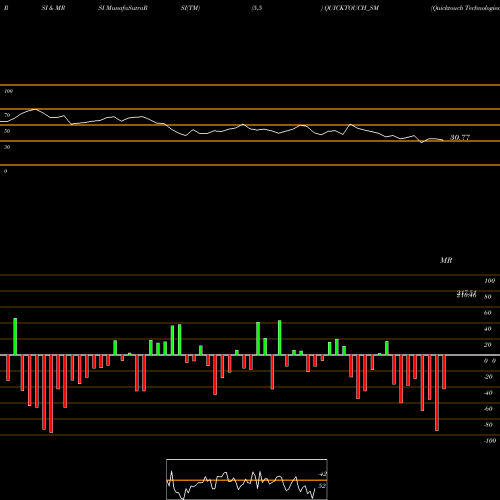This screenshot has height=500, width=500.
Task: Click the MR axis label -100
Action: [x=490, y=441]
